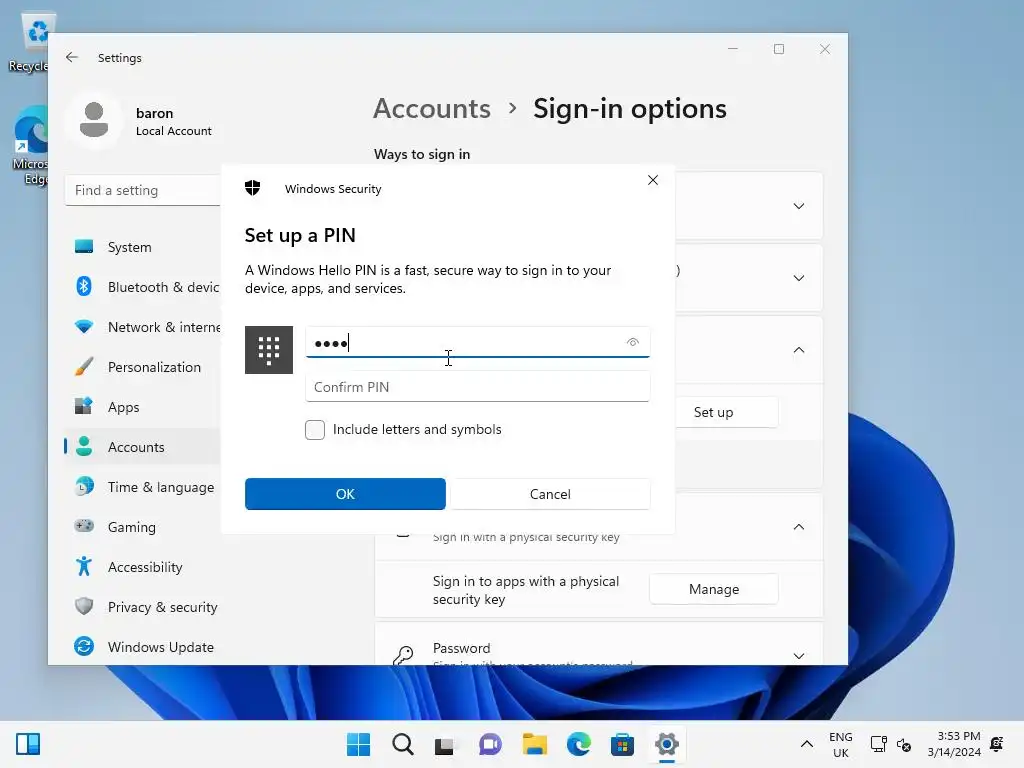Image resolution: width=1024 pixels, height=768 pixels.
Task: Click the Accounts breadcrumb link
Action: pyautogui.click(x=432, y=108)
